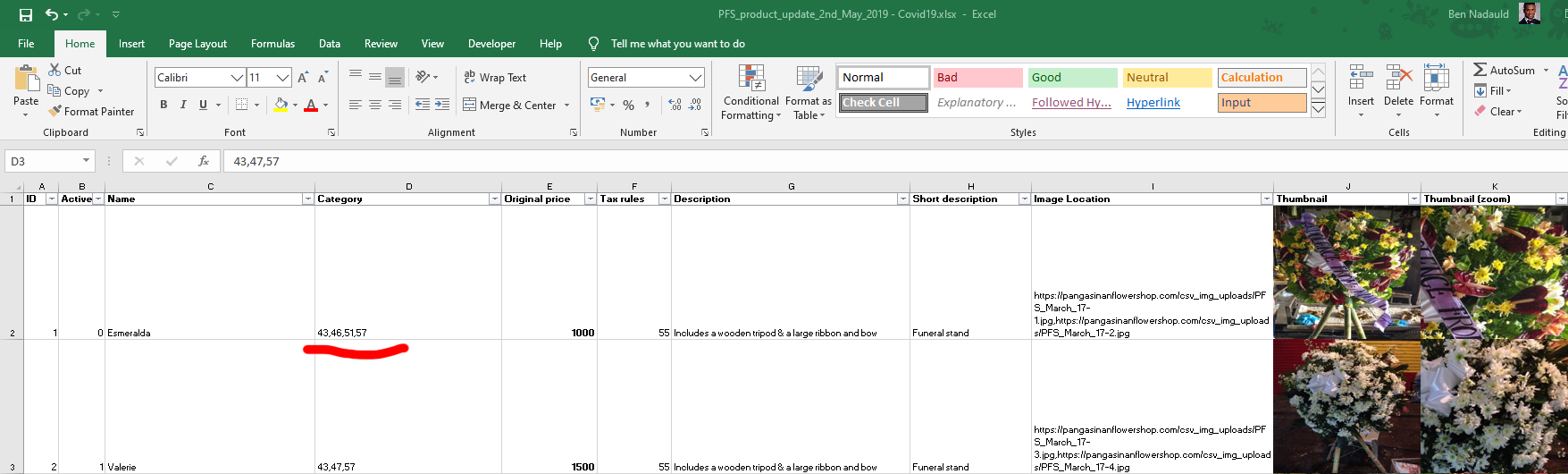Click accounting number format icon
This screenshot has width=1568, height=474.
[x=598, y=105]
